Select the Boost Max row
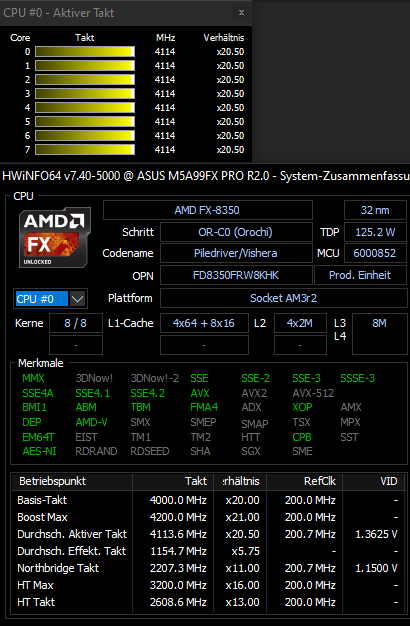The width and height of the screenshot is (410, 626). pos(208,517)
